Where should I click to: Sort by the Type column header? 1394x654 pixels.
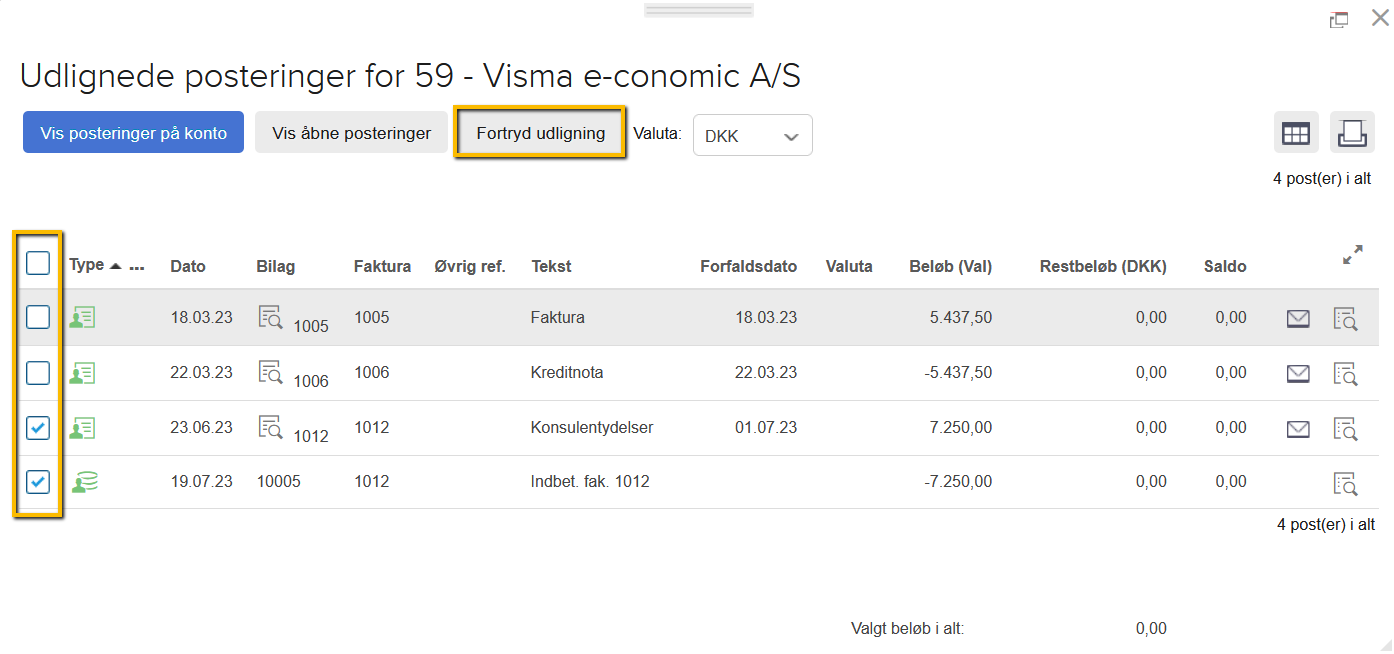87,265
